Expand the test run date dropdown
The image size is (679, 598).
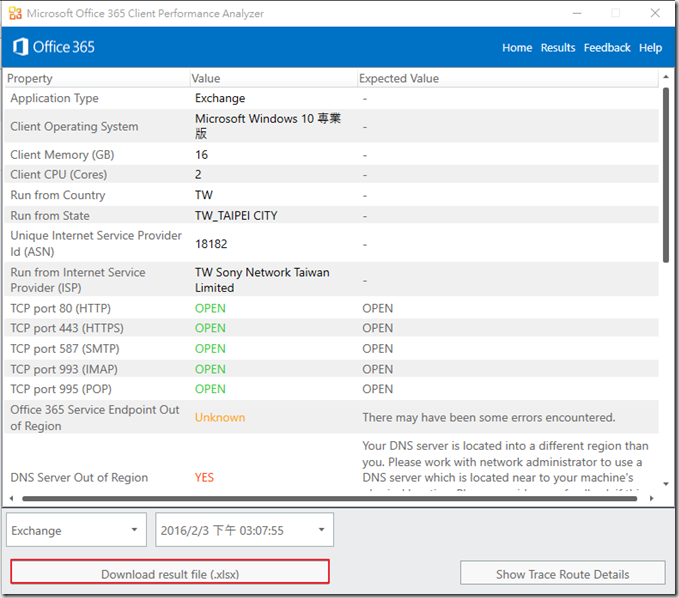tap(246, 531)
